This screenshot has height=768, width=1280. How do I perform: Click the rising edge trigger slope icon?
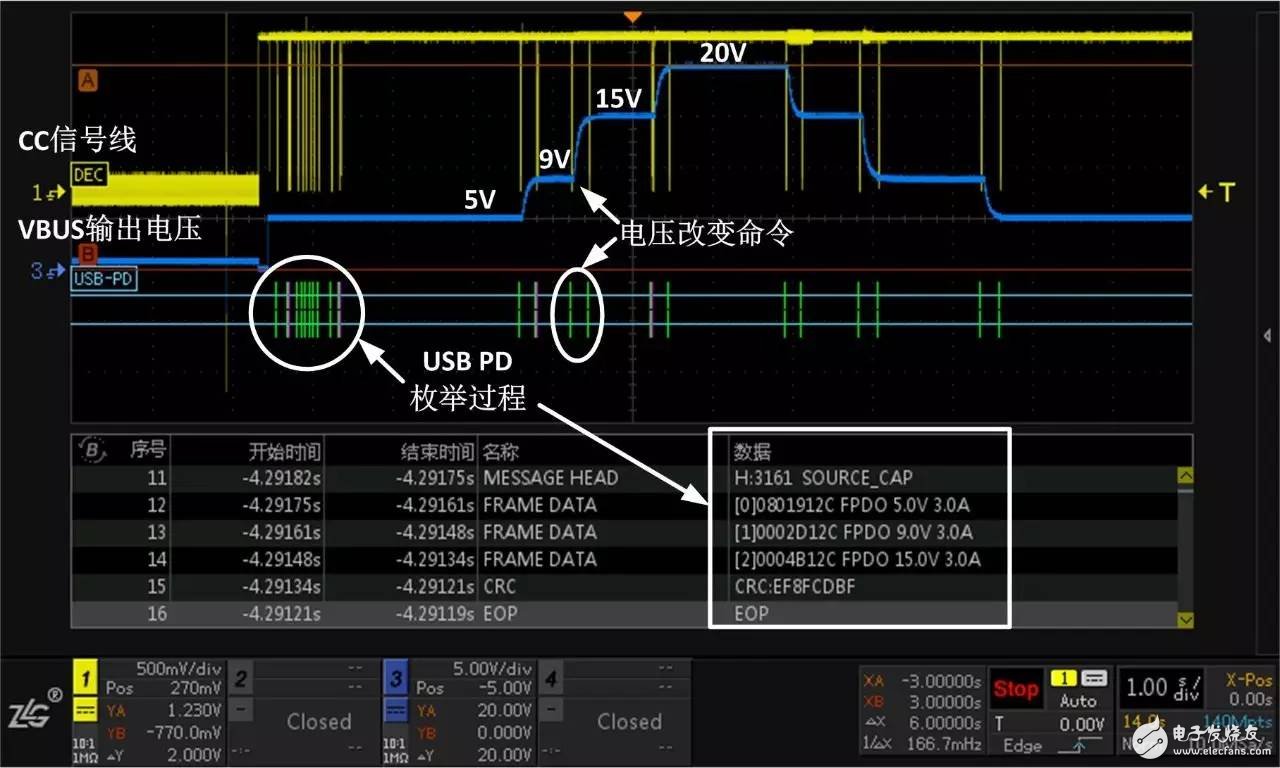[1084, 744]
